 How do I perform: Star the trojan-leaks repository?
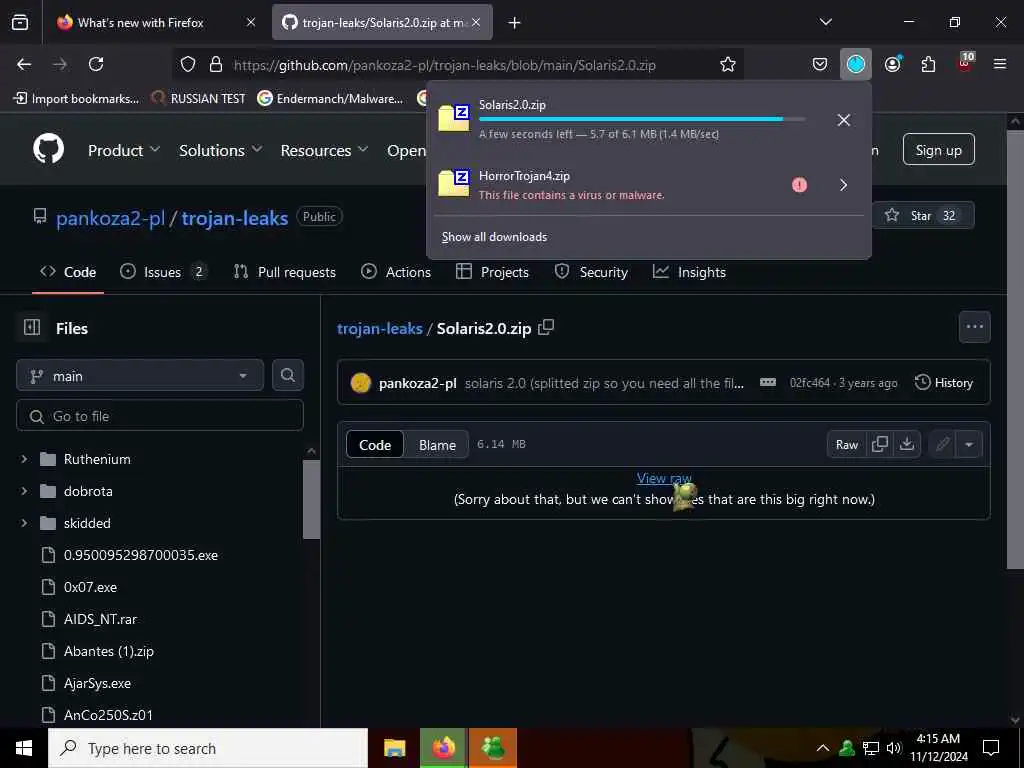(923, 216)
